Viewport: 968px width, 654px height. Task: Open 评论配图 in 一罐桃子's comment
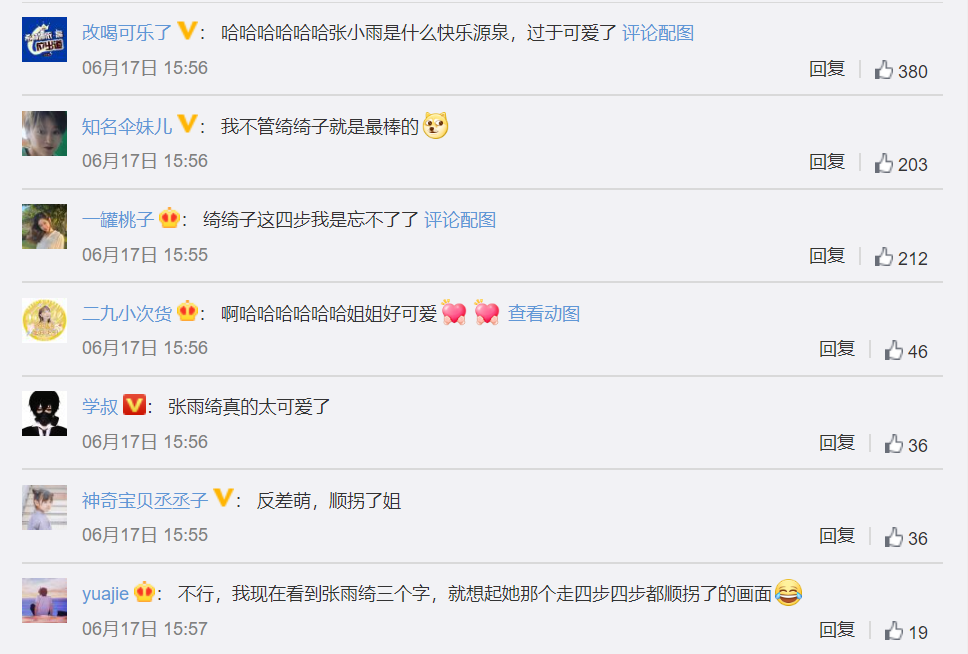pyautogui.click(x=460, y=219)
